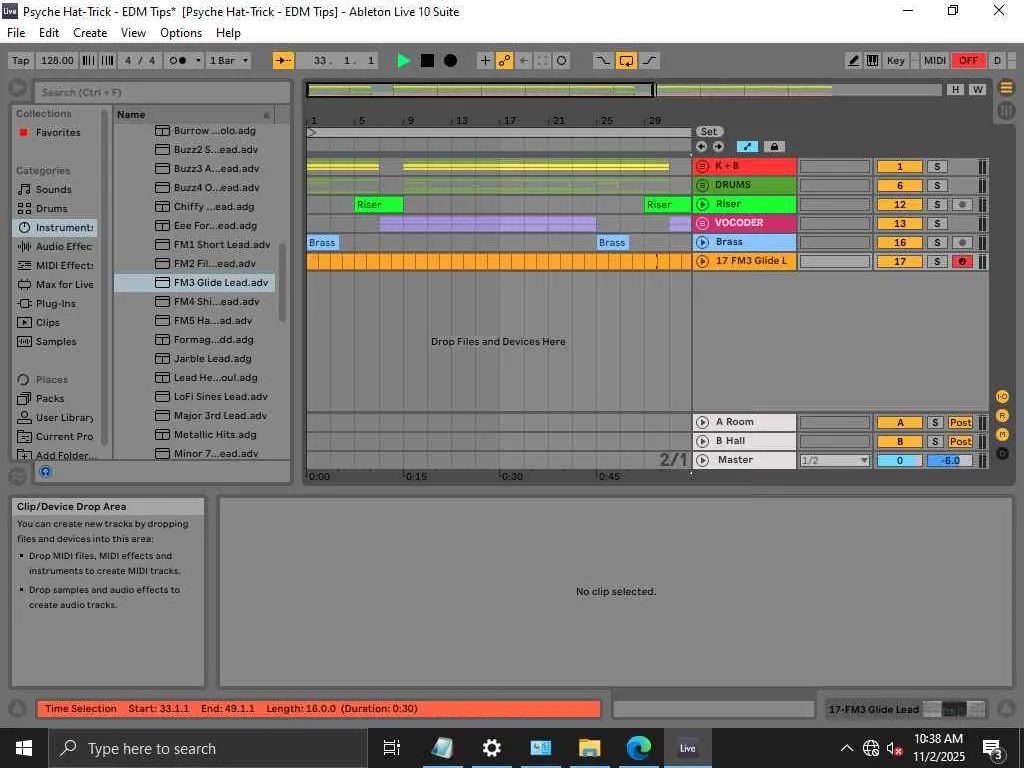This screenshot has height=768, width=1024.
Task: Click the Re-Enable Automation arrow
Action: [x=524, y=61]
